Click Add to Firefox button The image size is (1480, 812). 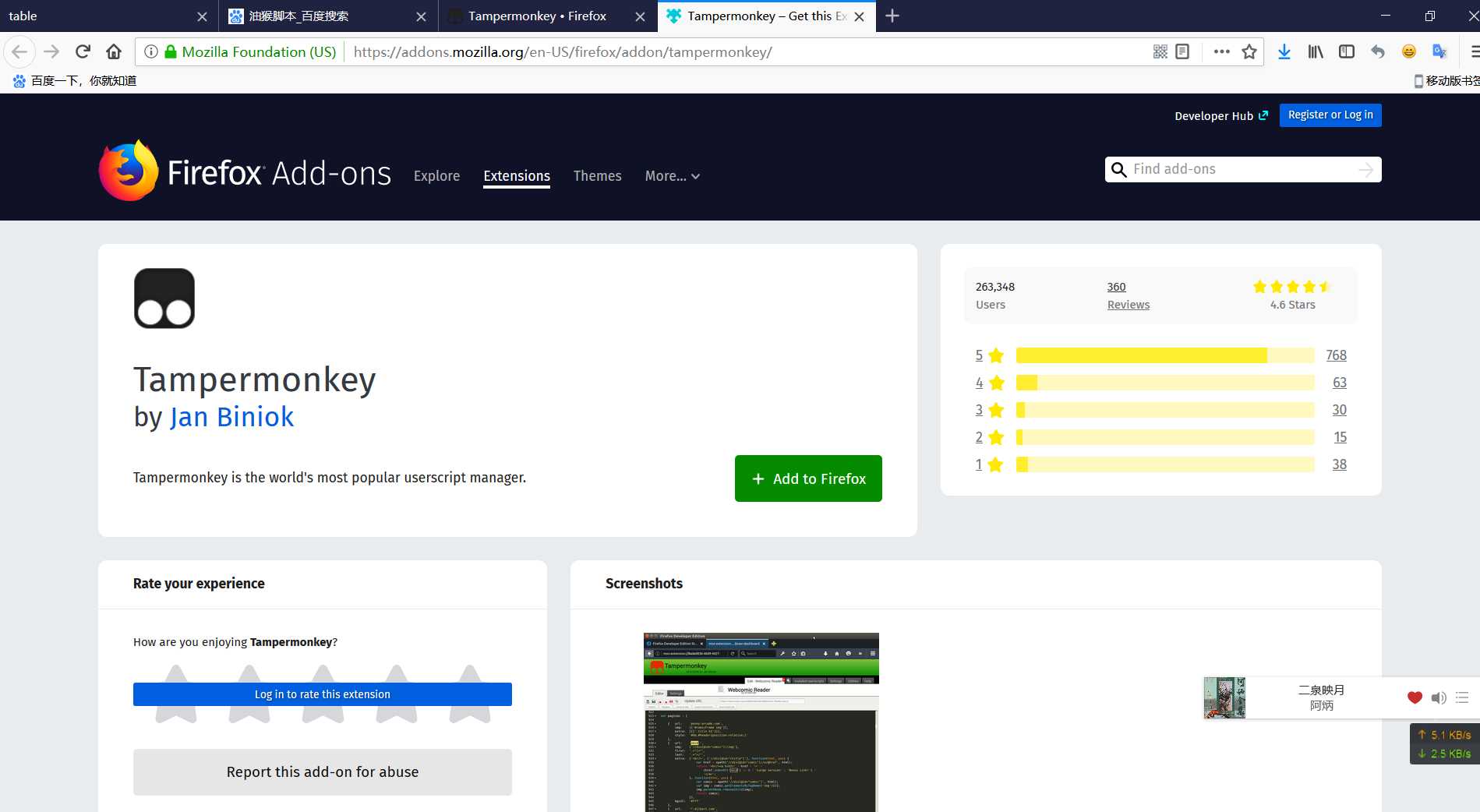pyautogui.click(x=808, y=478)
